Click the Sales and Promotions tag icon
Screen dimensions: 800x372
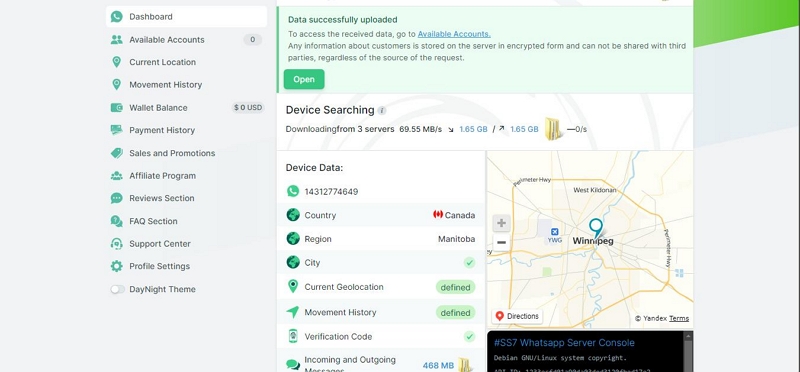pos(117,153)
